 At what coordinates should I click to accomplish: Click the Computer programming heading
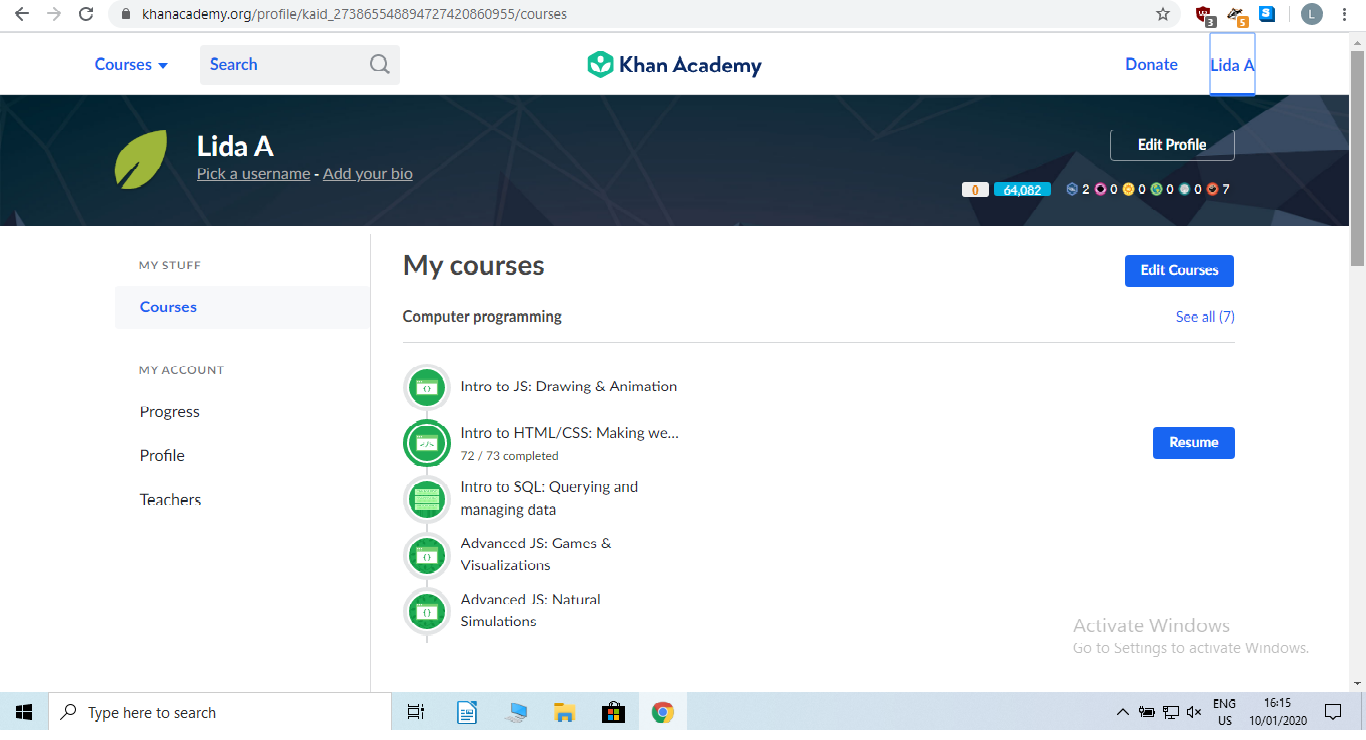click(x=482, y=317)
